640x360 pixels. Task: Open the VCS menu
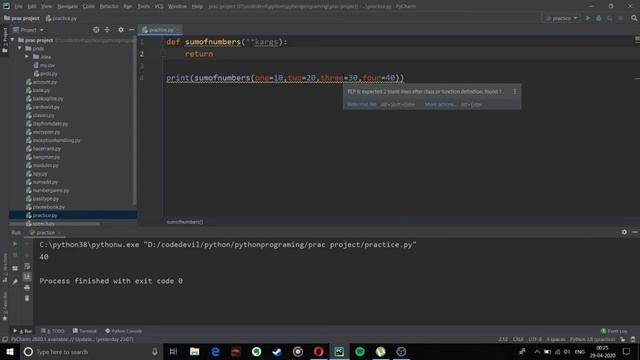pyautogui.click(x=159, y=6)
